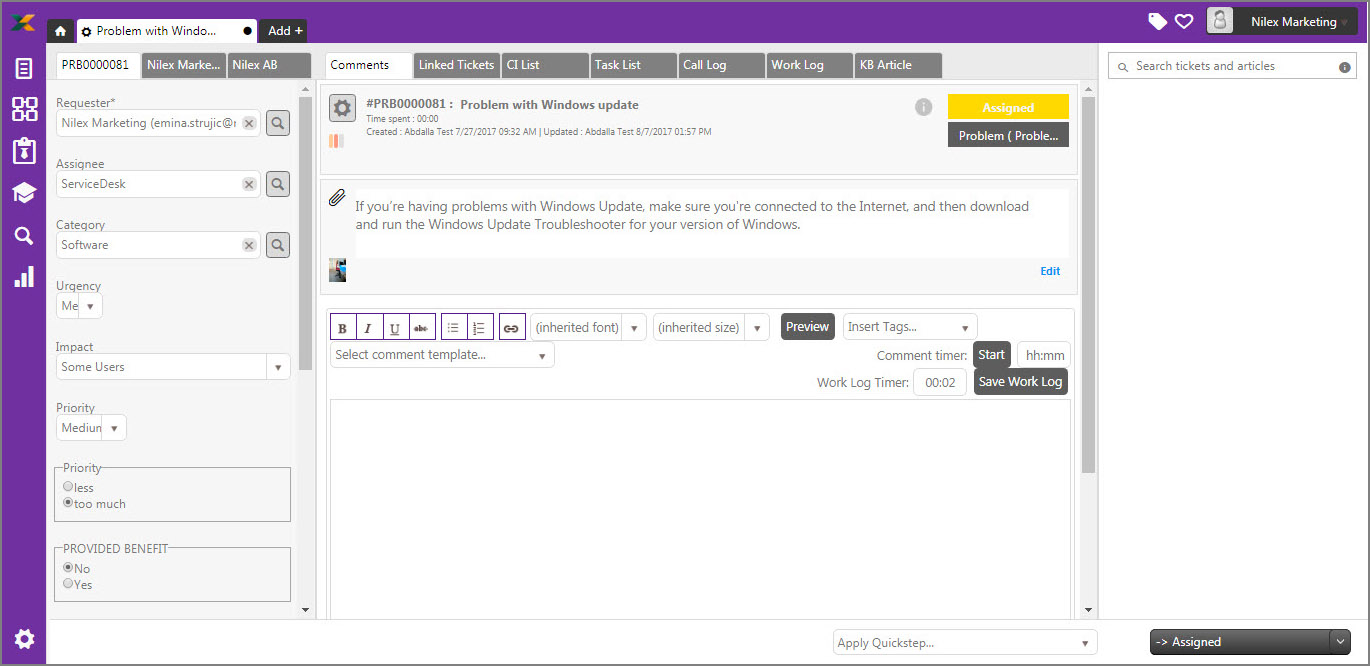The height and width of the screenshot is (666, 1370).
Task: Open the Apply Quickstep dropdown
Action: (x=965, y=642)
